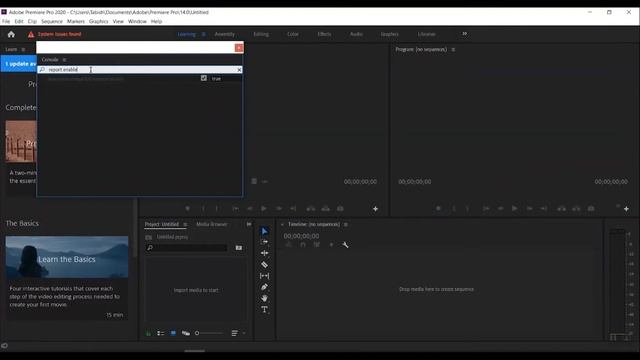Play in the Program monitor
This screenshot has width=640, height=360.
(515, 209)
